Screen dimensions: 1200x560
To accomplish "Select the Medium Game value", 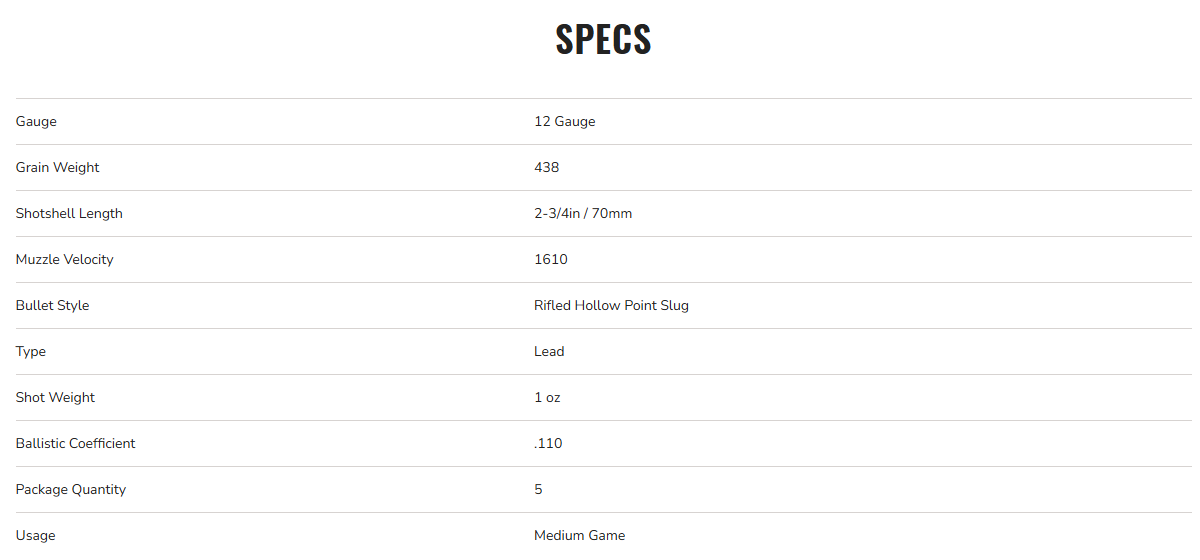I will 579,536.
